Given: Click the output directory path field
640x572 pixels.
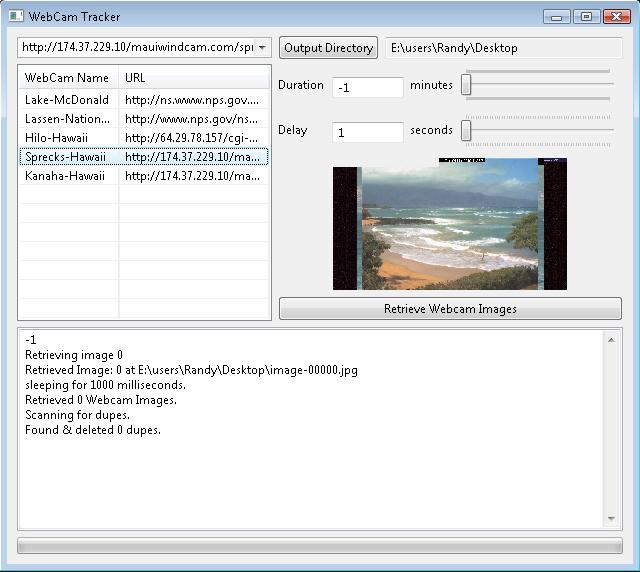Looking at the screenshot, I should tap(503, 48).
